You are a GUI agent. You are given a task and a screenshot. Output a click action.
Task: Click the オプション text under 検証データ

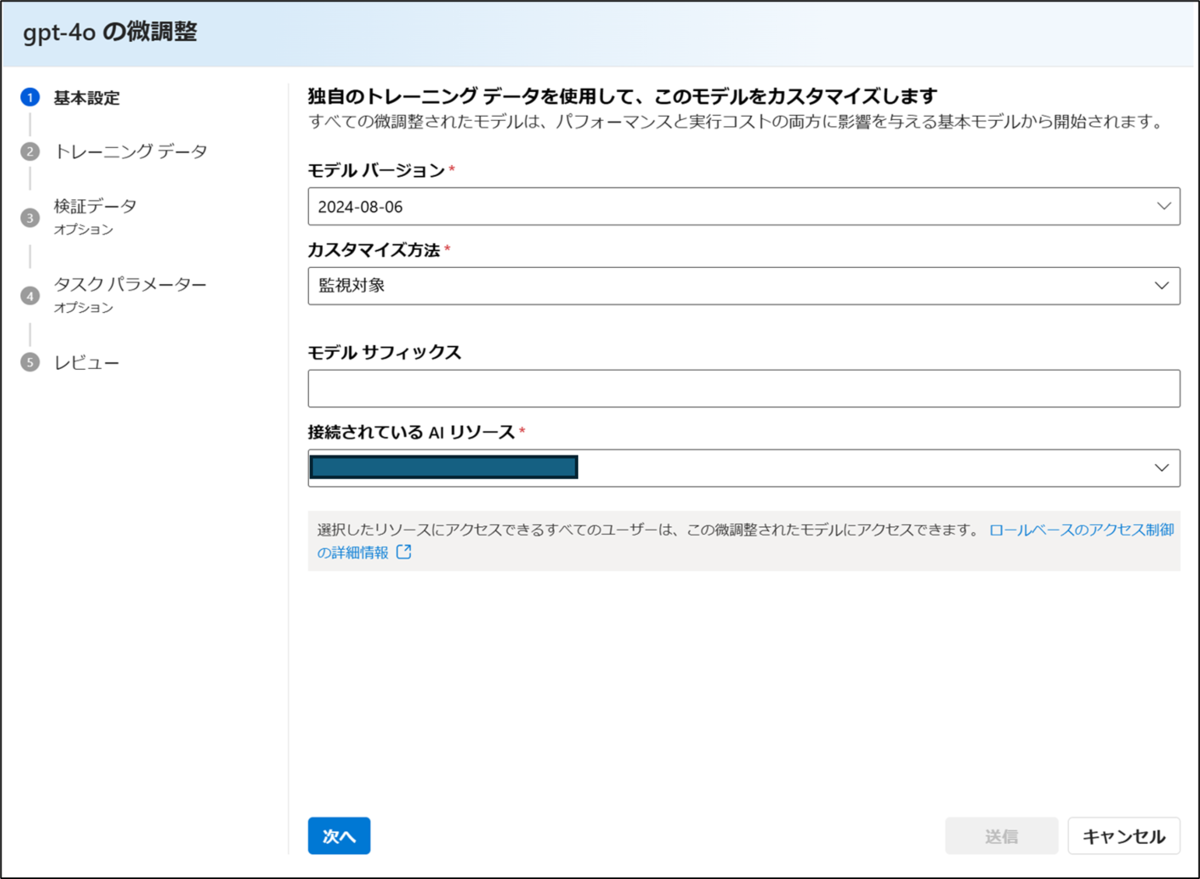coord(83,230)
